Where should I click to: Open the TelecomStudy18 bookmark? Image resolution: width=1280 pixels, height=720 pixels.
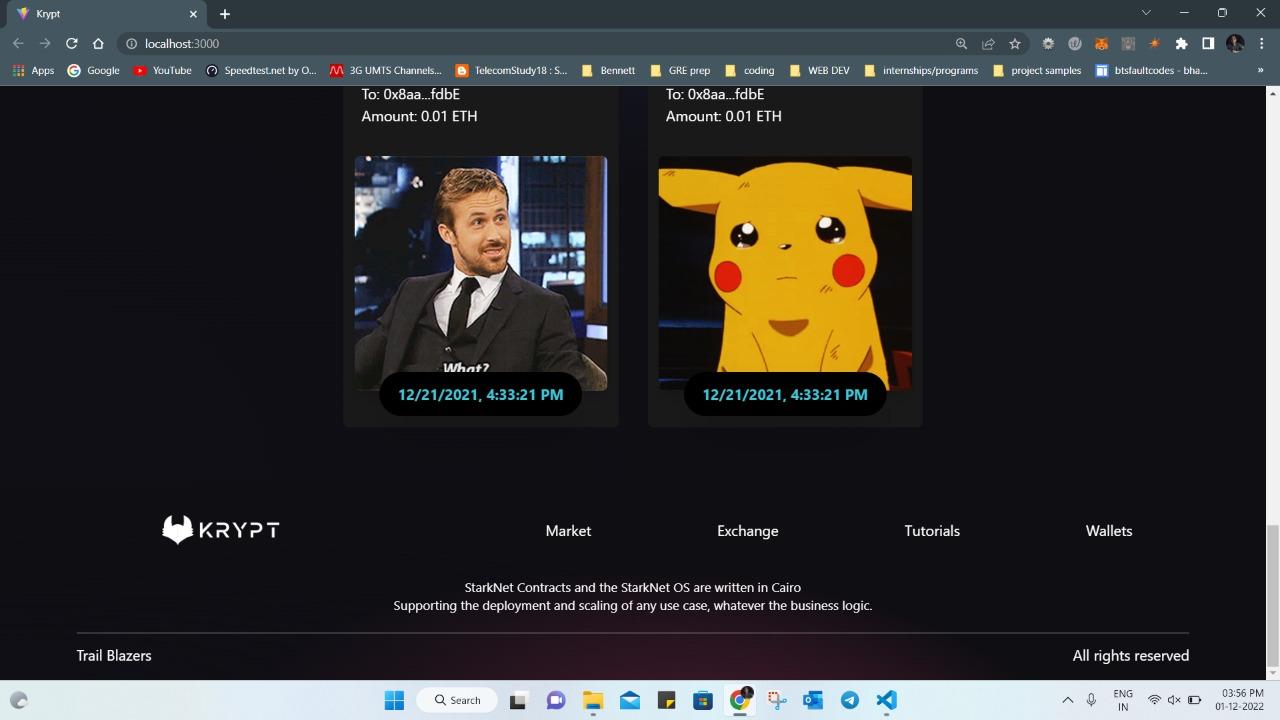pos(511,71)
